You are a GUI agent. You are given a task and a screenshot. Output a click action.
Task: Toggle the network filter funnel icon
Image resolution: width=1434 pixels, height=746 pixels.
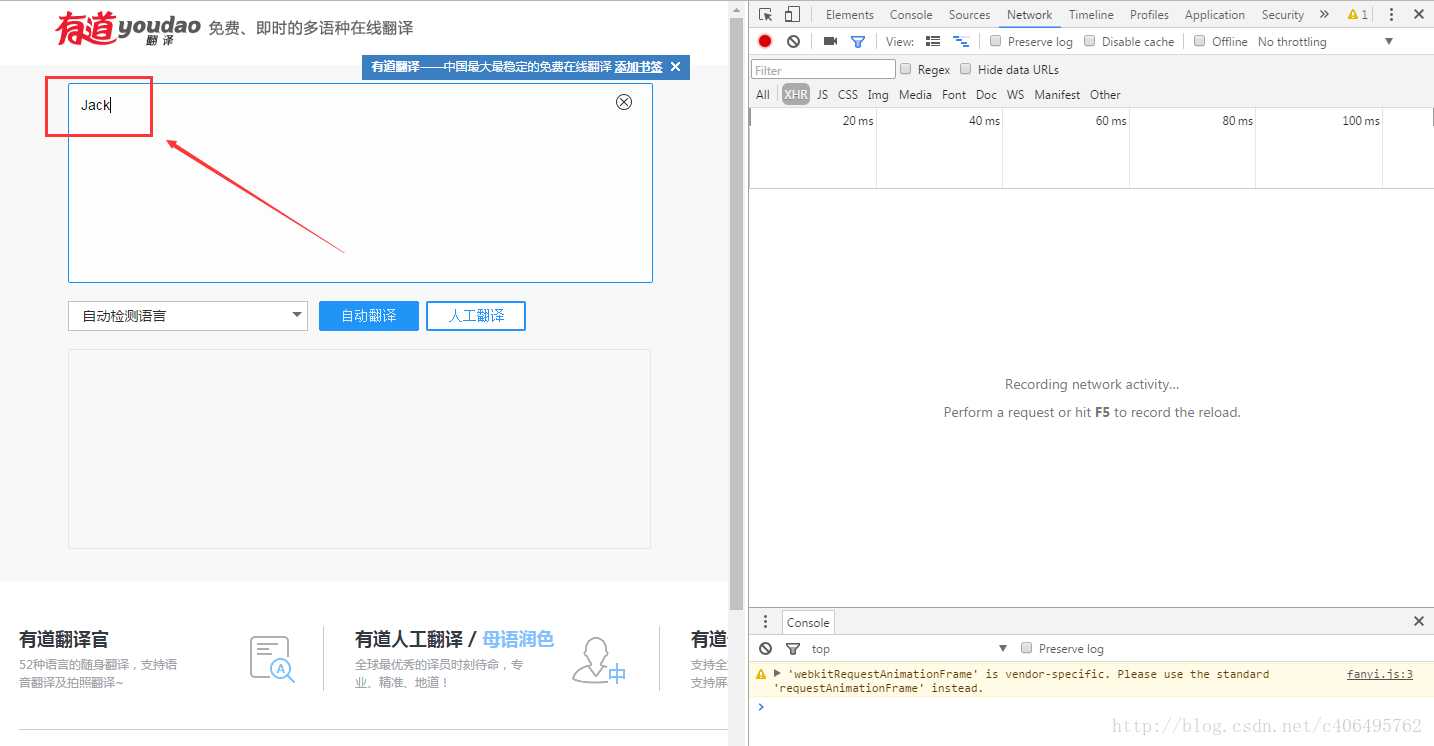pos(858,41)
